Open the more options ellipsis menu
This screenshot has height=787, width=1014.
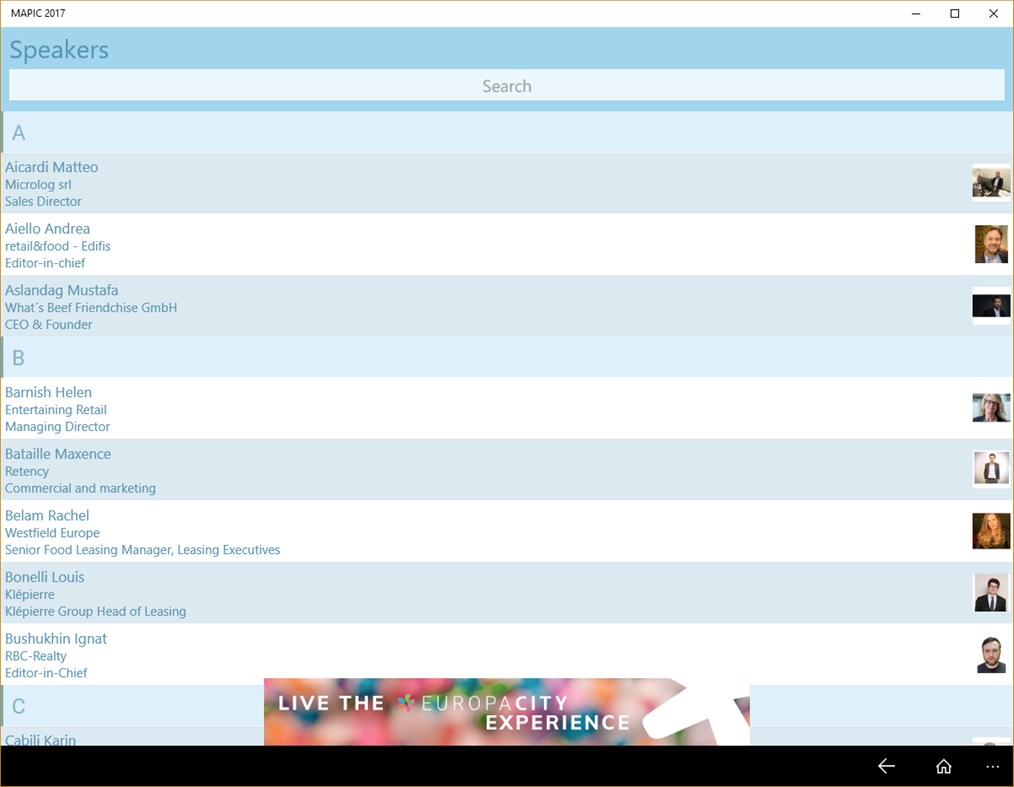pos(993,767)
